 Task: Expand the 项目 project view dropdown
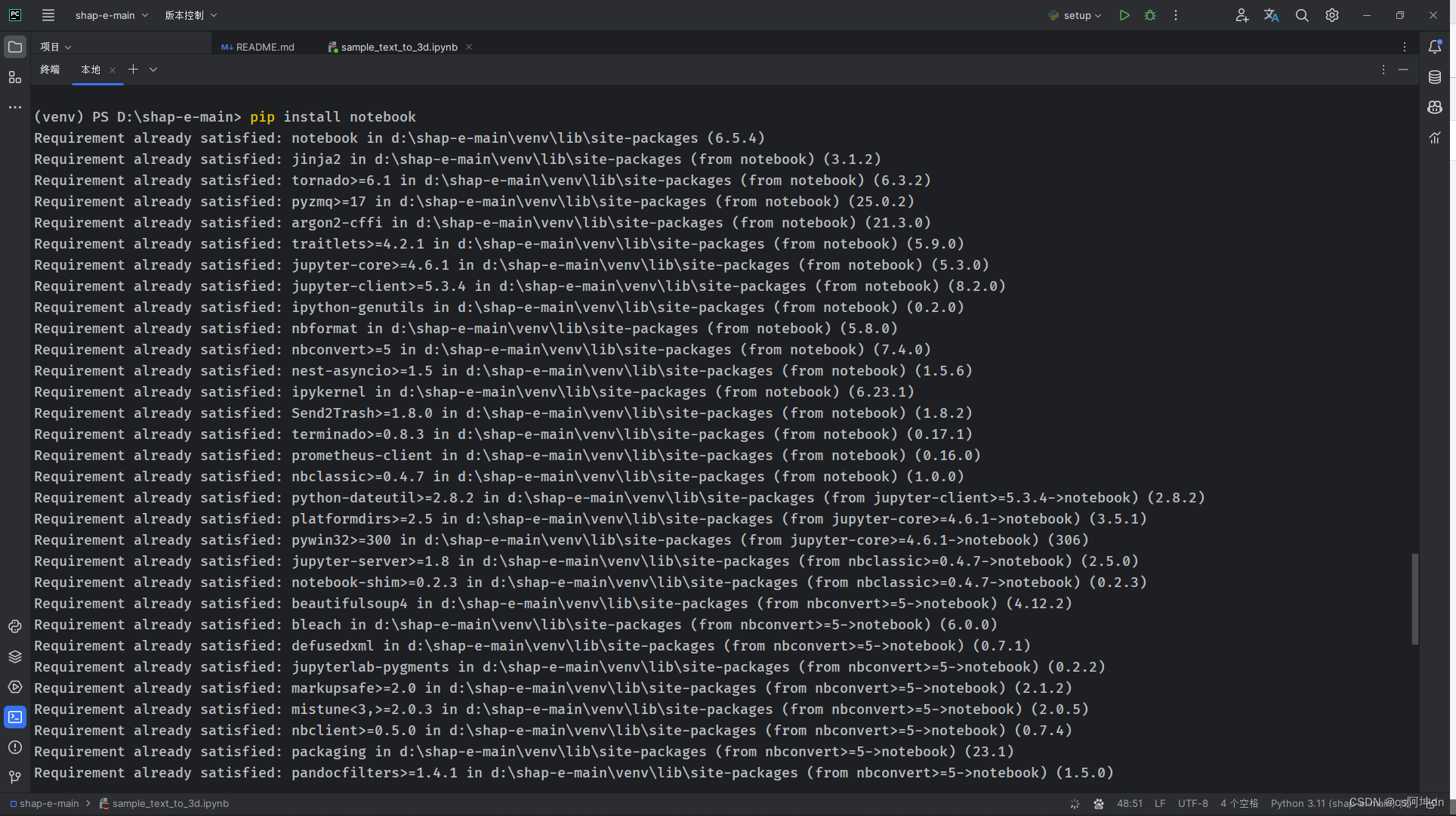[56, 47]
